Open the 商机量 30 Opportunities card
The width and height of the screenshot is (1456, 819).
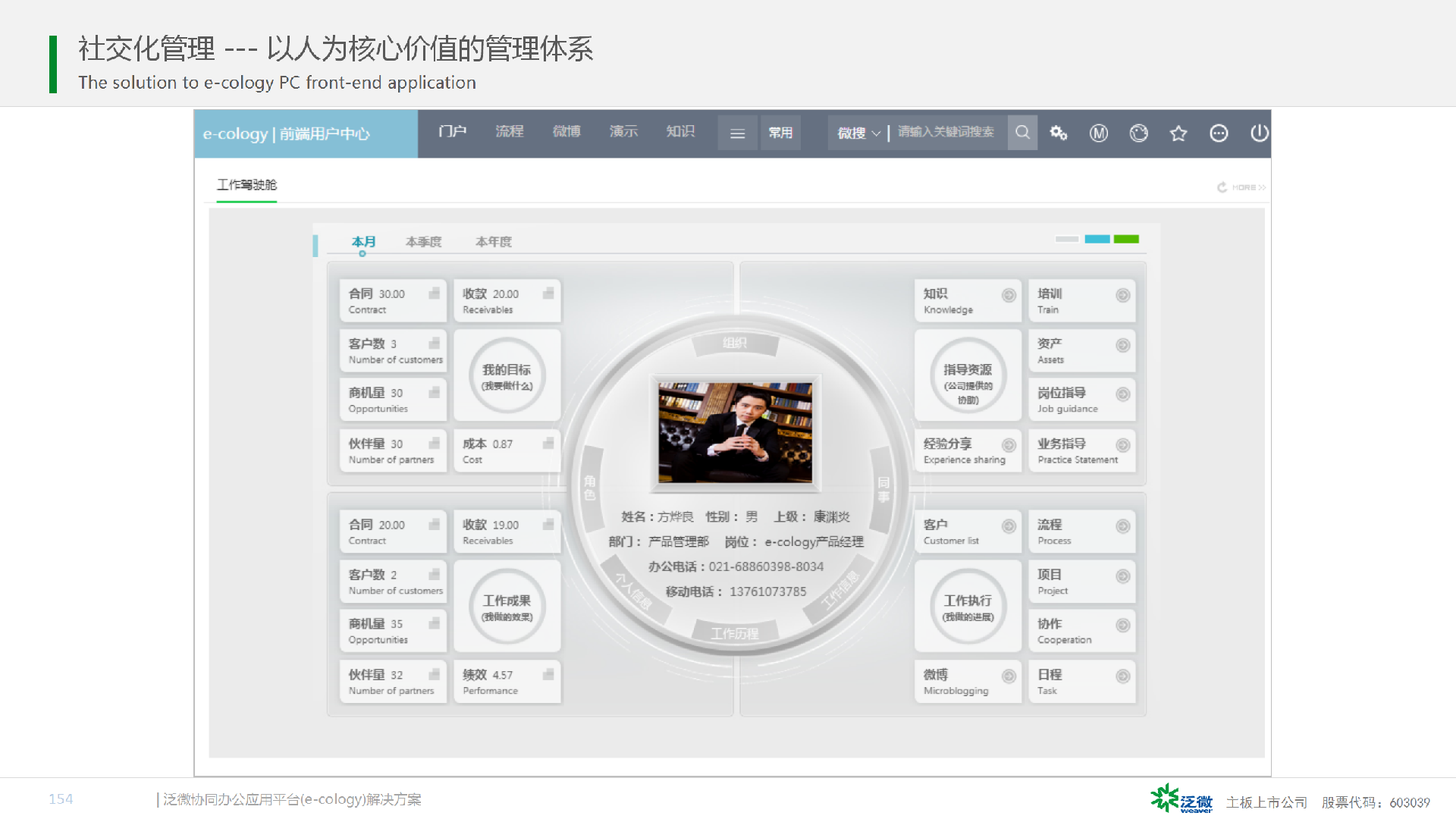click(393, 400)
